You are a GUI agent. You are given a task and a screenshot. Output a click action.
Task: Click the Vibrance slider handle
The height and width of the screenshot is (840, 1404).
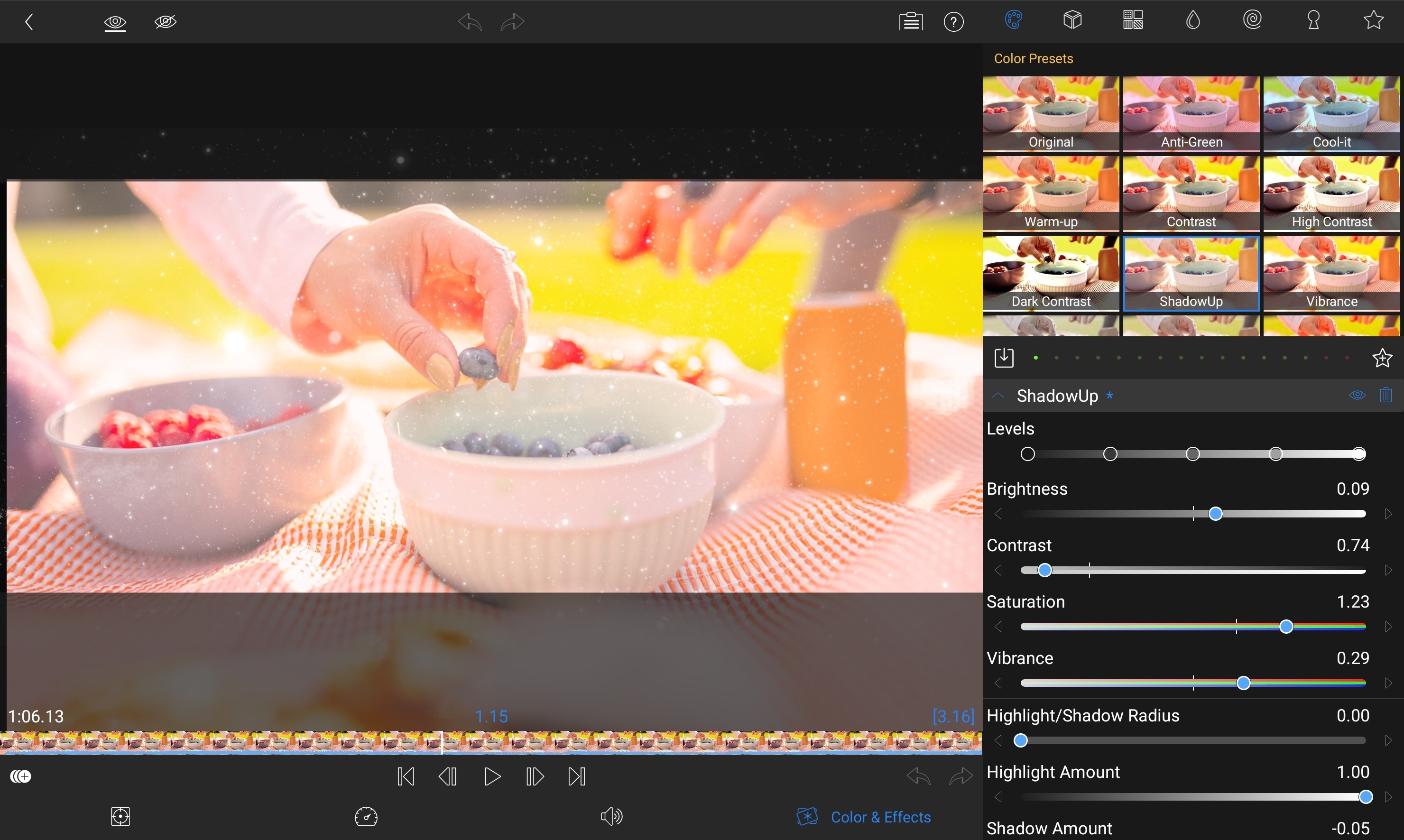[x=1243, y=683]
